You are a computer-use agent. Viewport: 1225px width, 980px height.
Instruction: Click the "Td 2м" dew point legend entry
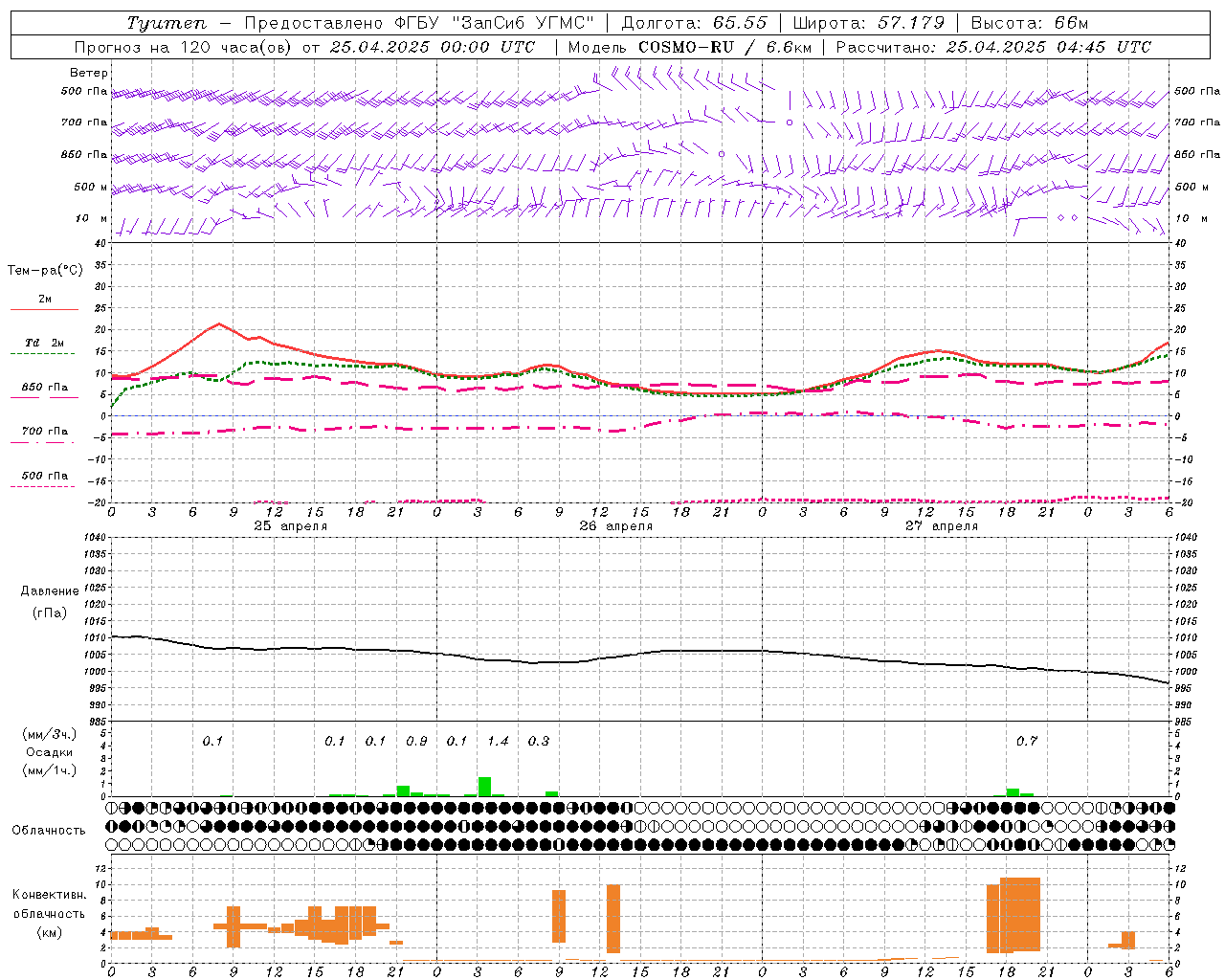pos(45,343)
